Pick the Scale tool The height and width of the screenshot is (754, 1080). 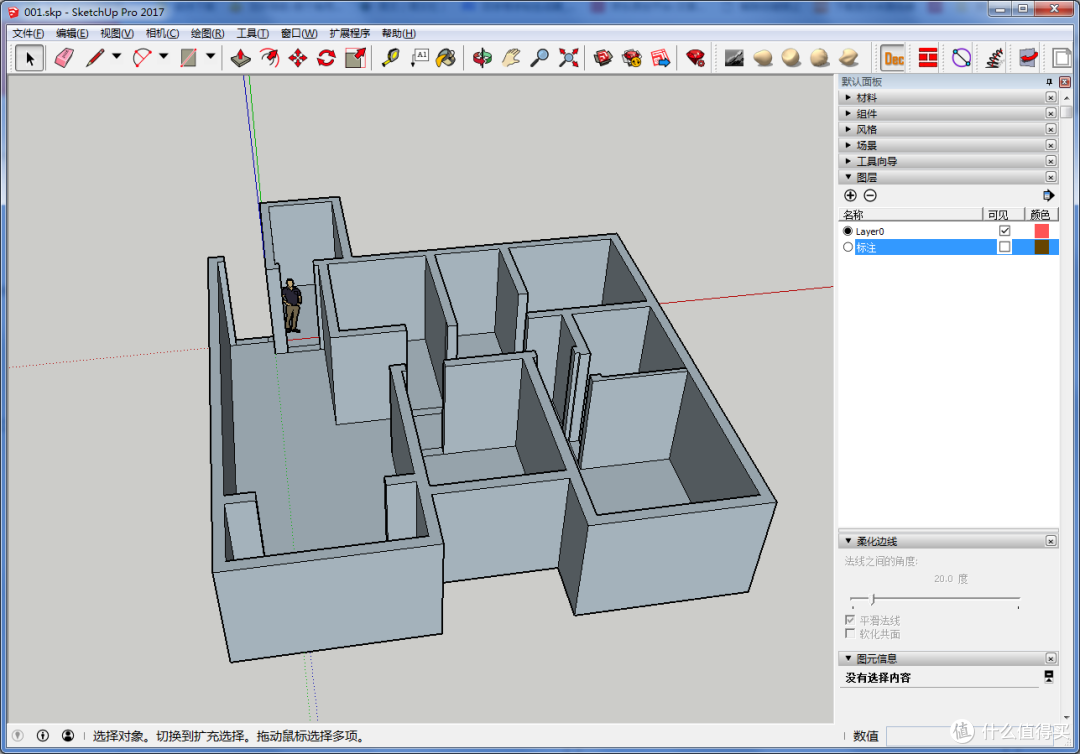click(x=355, y=58)
